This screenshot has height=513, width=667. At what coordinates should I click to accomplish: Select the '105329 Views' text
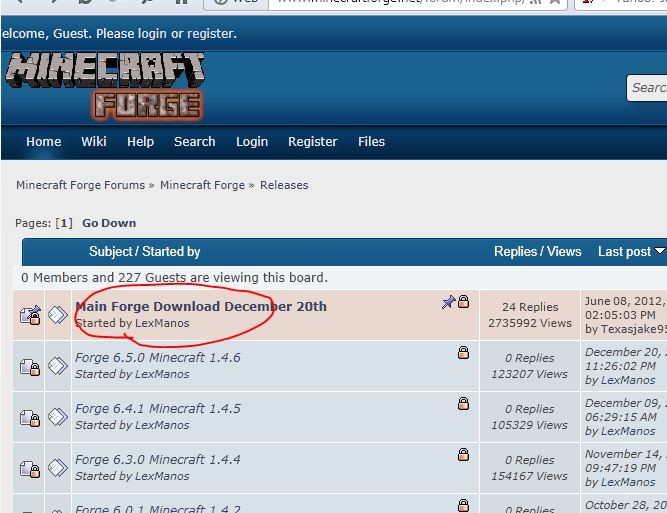point(530,425)
